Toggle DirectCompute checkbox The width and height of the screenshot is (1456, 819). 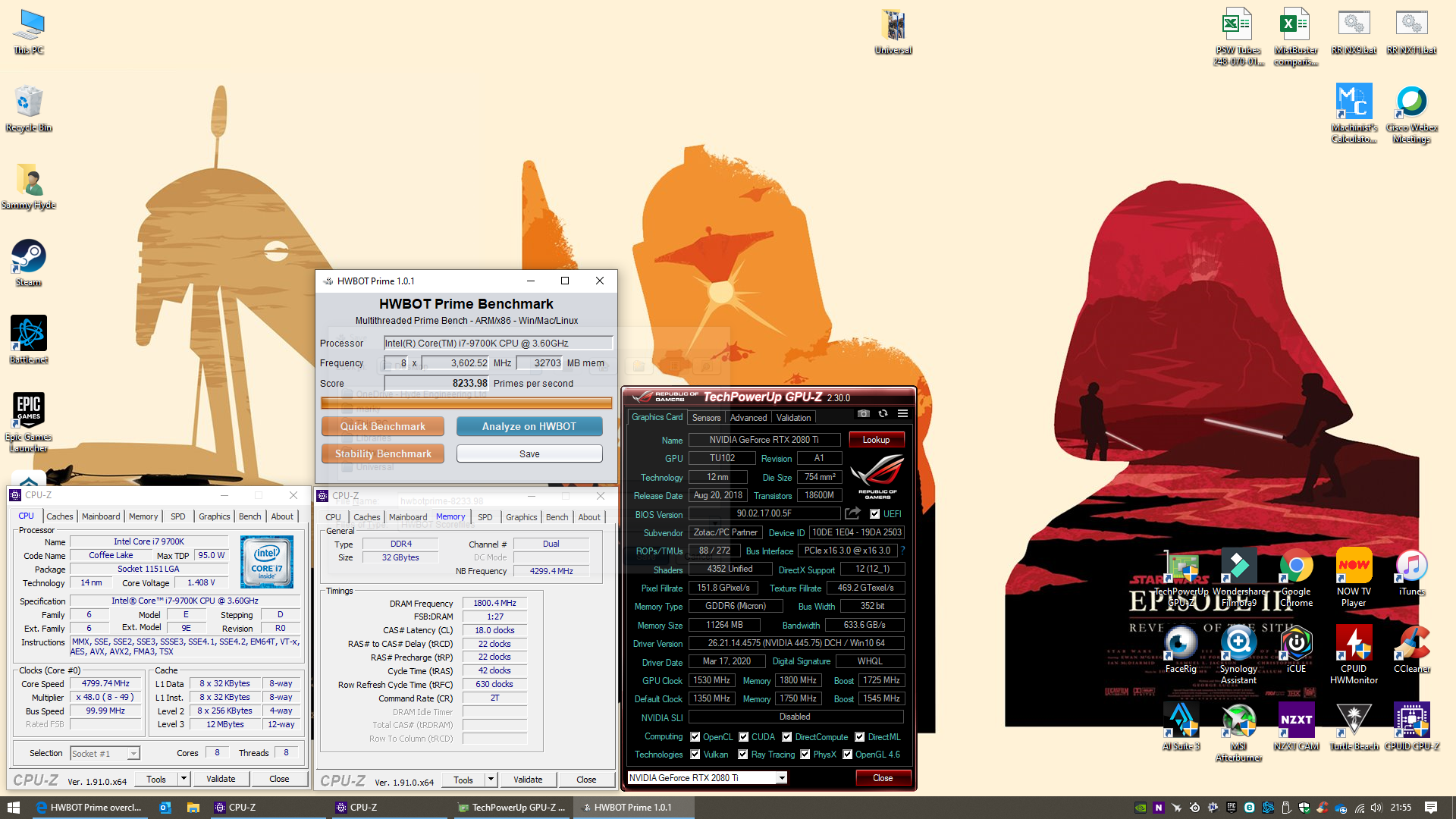786,737
